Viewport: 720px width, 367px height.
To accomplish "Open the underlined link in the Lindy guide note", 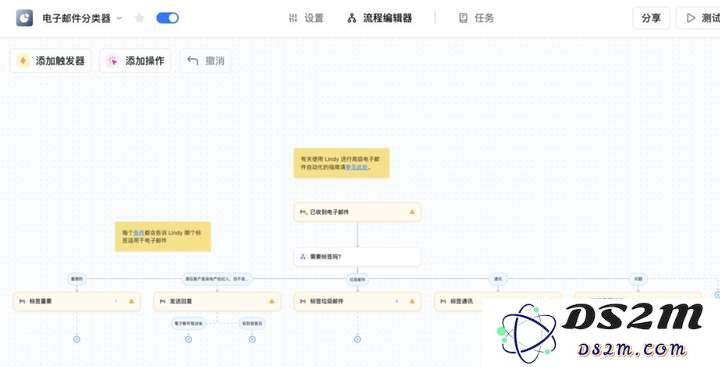I will tap(357, 167).
